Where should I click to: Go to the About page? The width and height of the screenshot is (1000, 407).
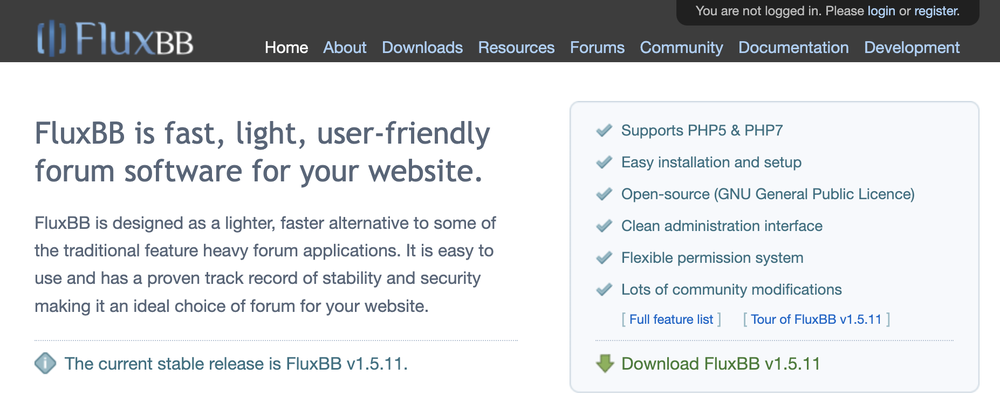pyautogui.click(x=345, y=48)
